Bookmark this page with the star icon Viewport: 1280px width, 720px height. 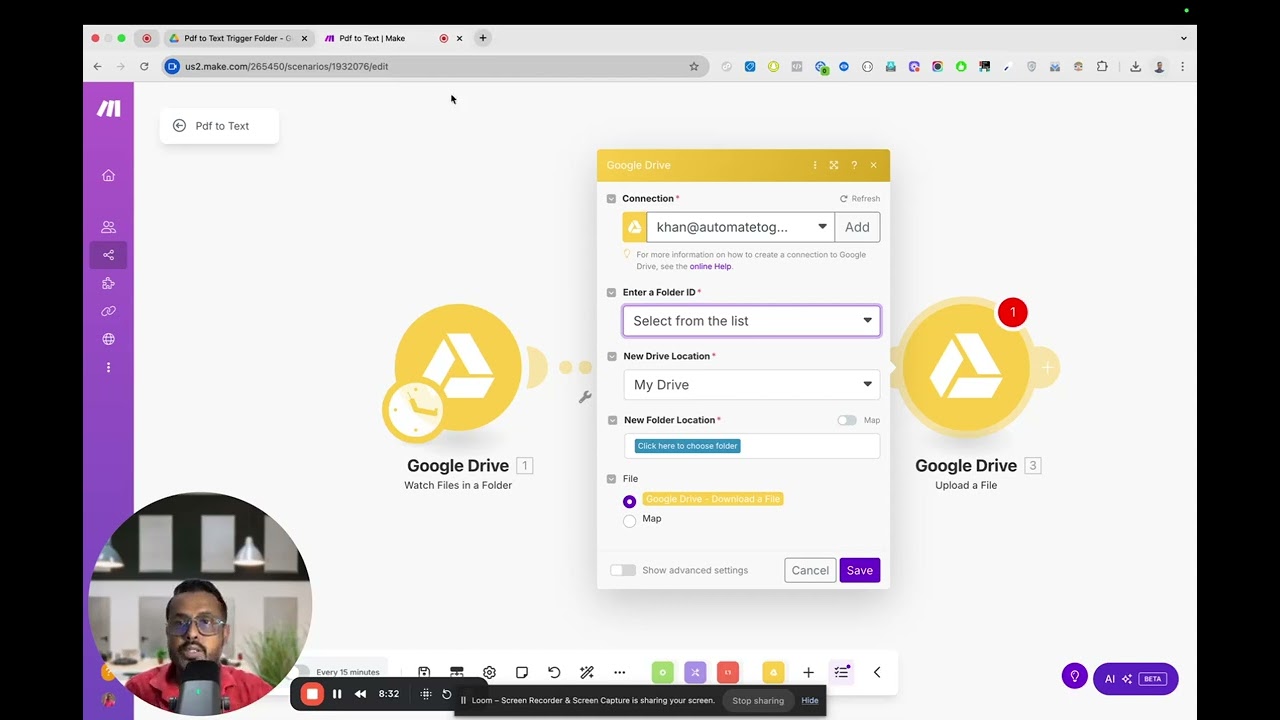(x=694, y=67)
